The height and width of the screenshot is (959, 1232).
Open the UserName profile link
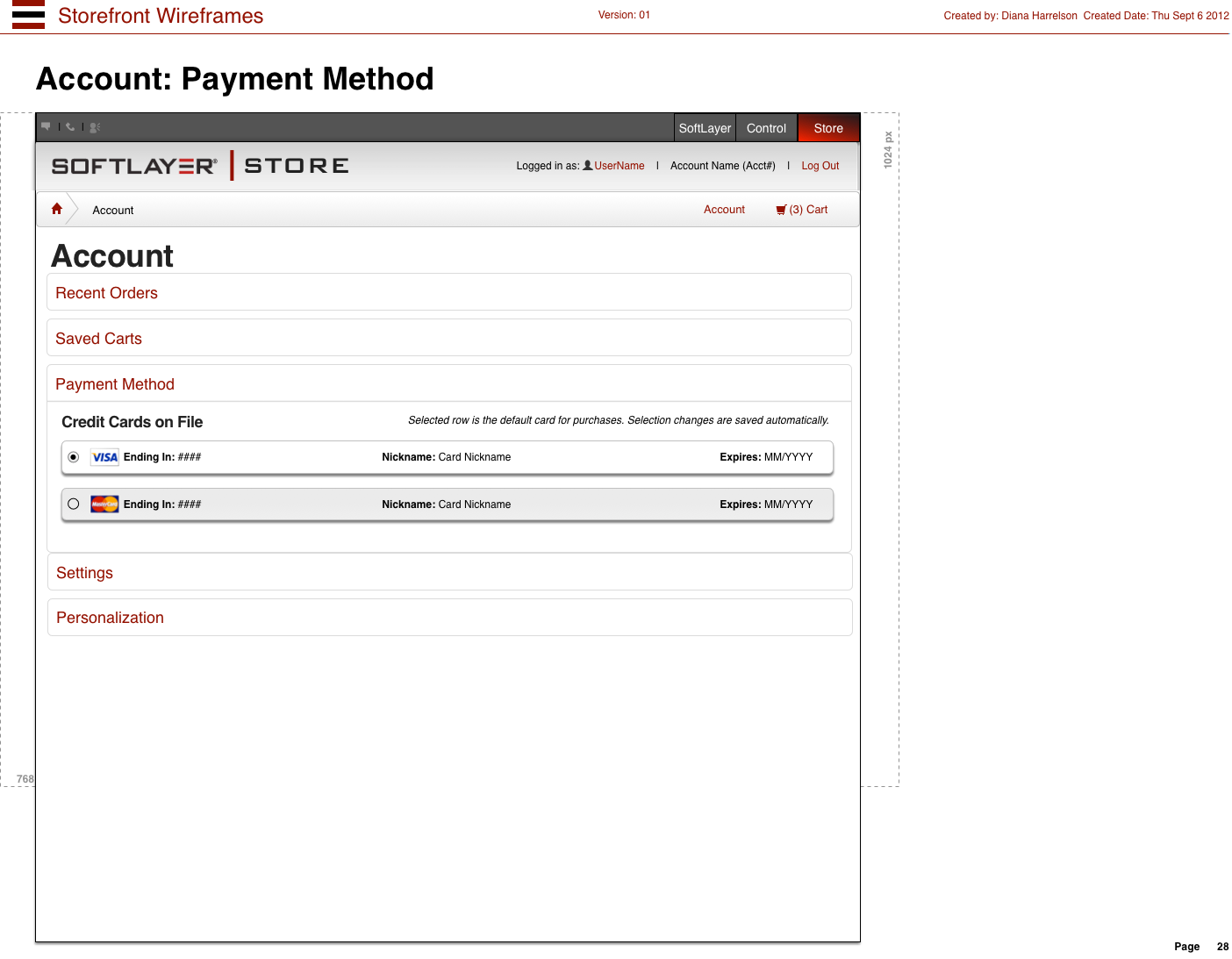coord(620,166)
